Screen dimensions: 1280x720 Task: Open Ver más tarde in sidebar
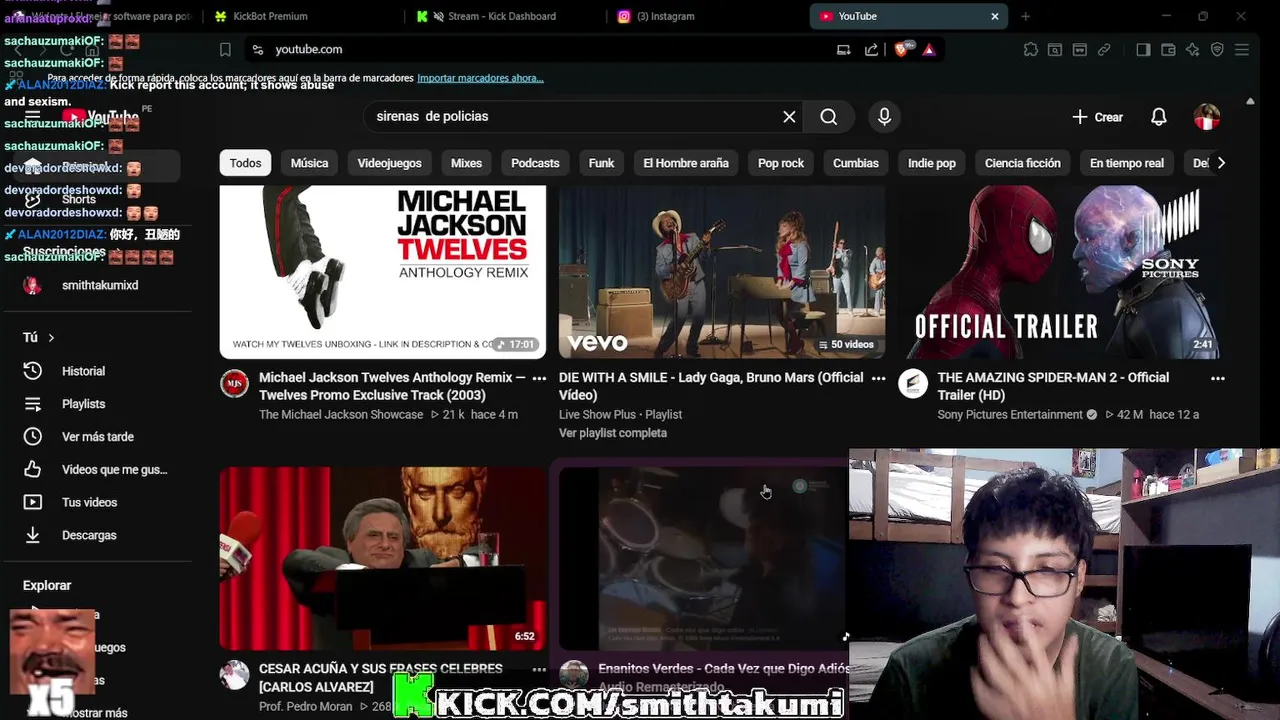(x=97, y=437)
